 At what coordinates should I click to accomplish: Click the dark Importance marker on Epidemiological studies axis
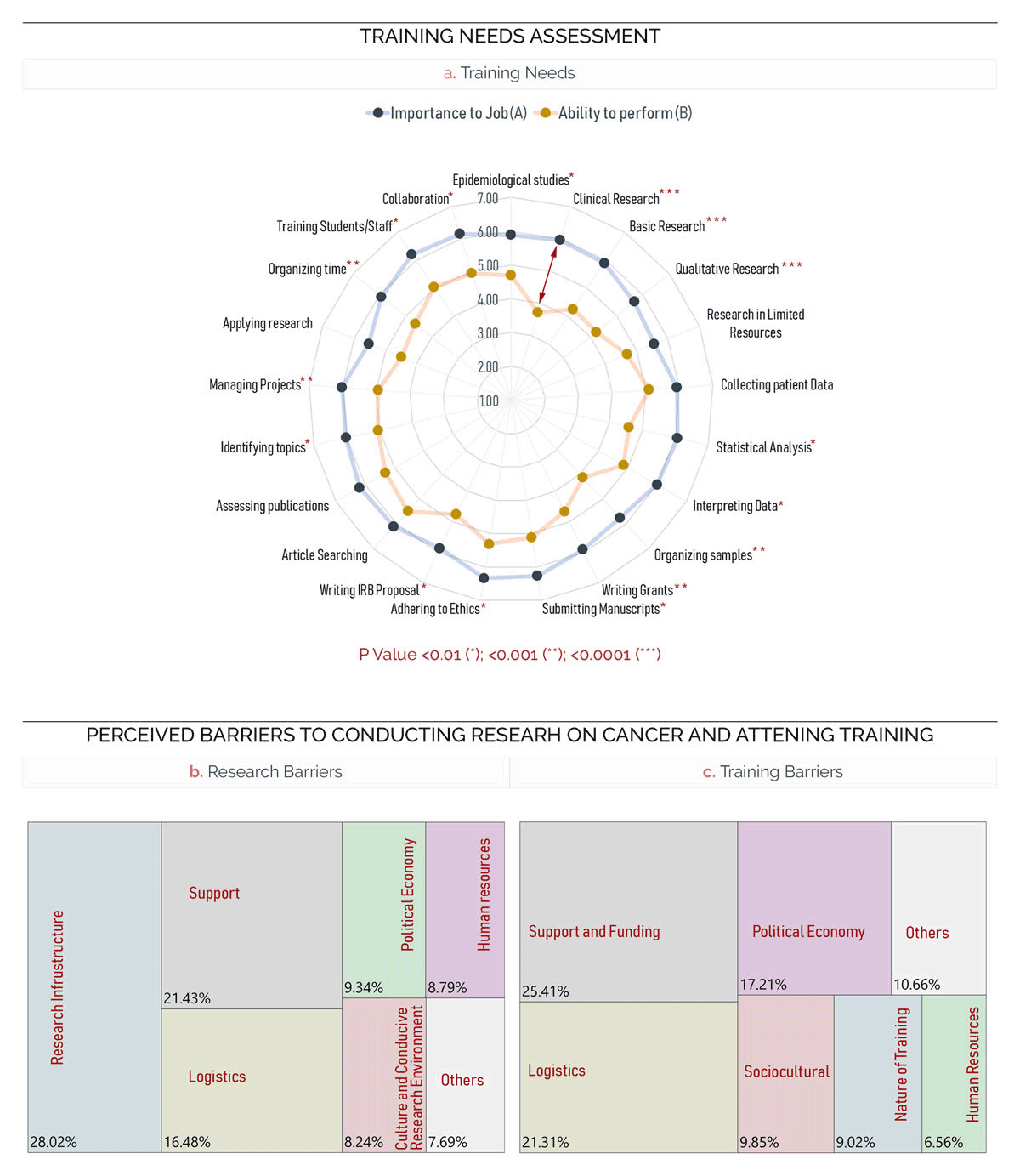[x=510, y=235]
